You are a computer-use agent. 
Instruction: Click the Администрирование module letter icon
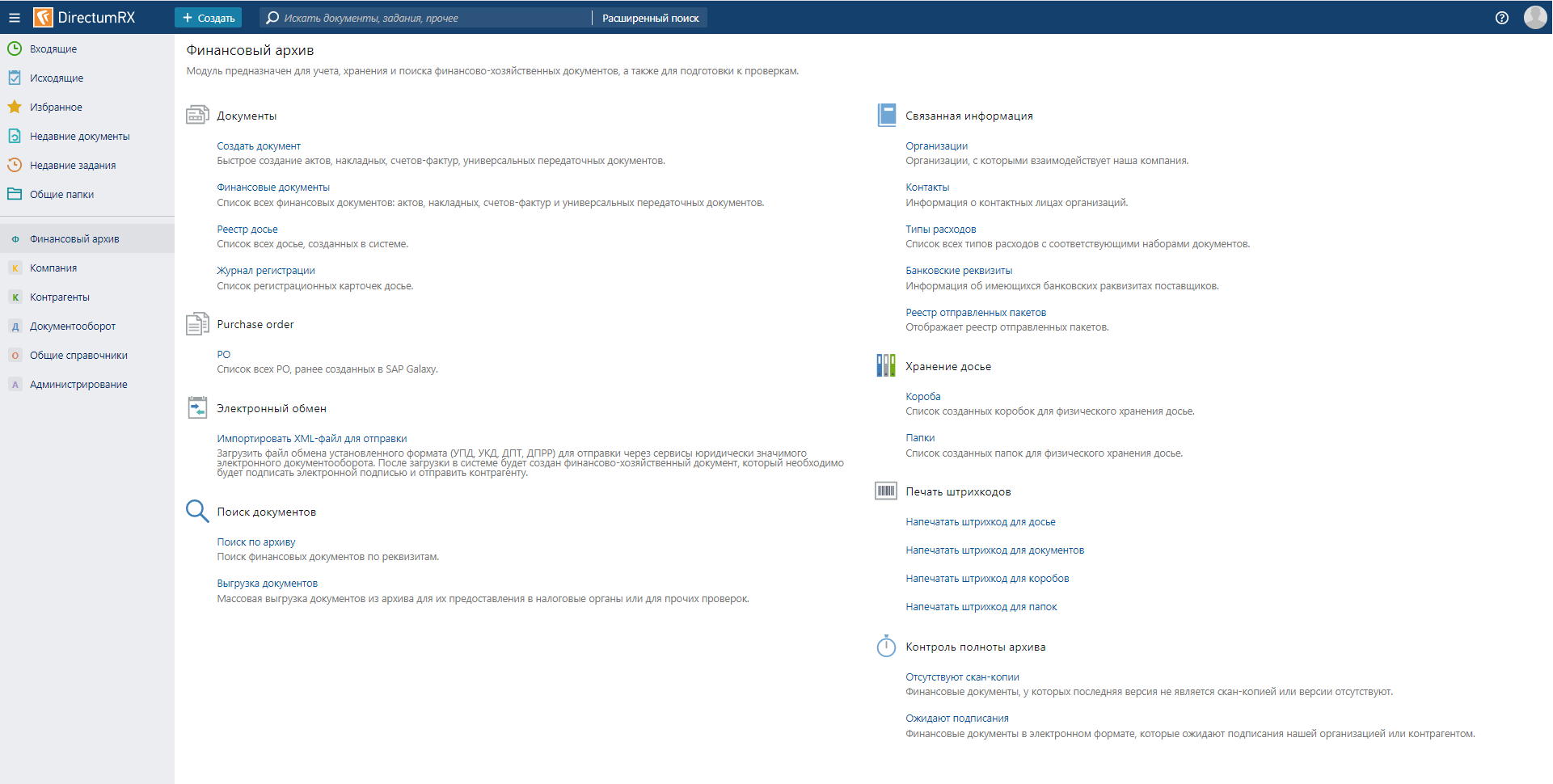[15, 385]
